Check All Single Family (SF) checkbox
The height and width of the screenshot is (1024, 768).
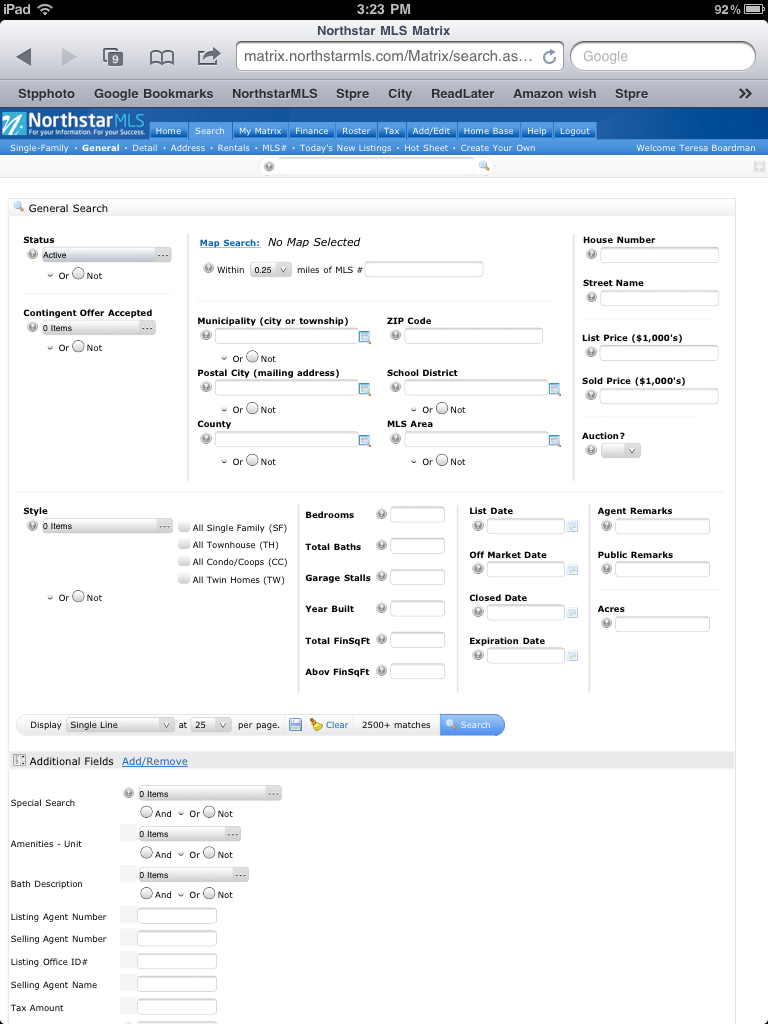pyautogui.click(x=184, y=527)
